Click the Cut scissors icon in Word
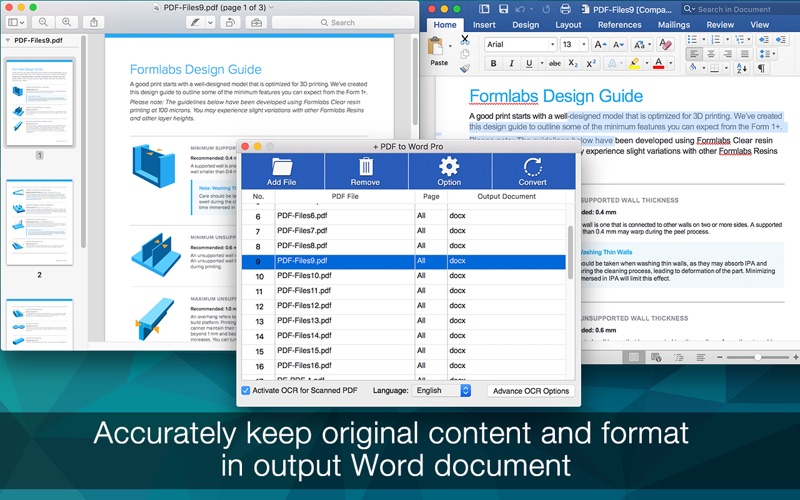This screenshot has width=800, height=500. pos(465,39)
